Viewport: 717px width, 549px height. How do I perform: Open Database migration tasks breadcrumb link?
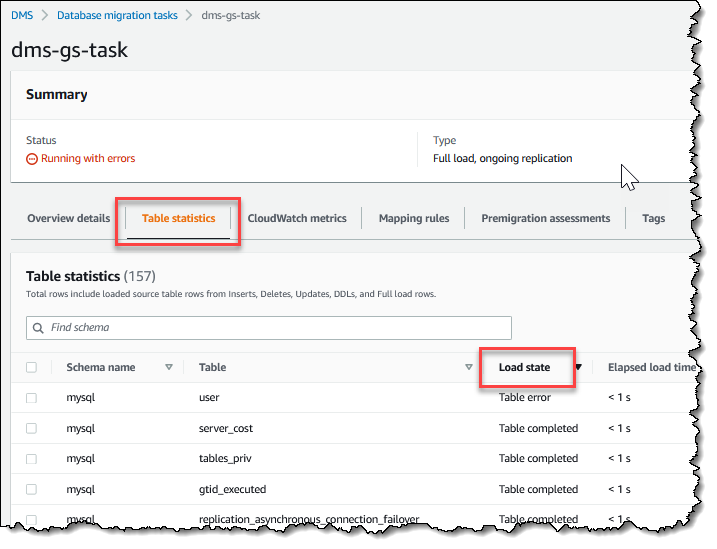(117, 15)
